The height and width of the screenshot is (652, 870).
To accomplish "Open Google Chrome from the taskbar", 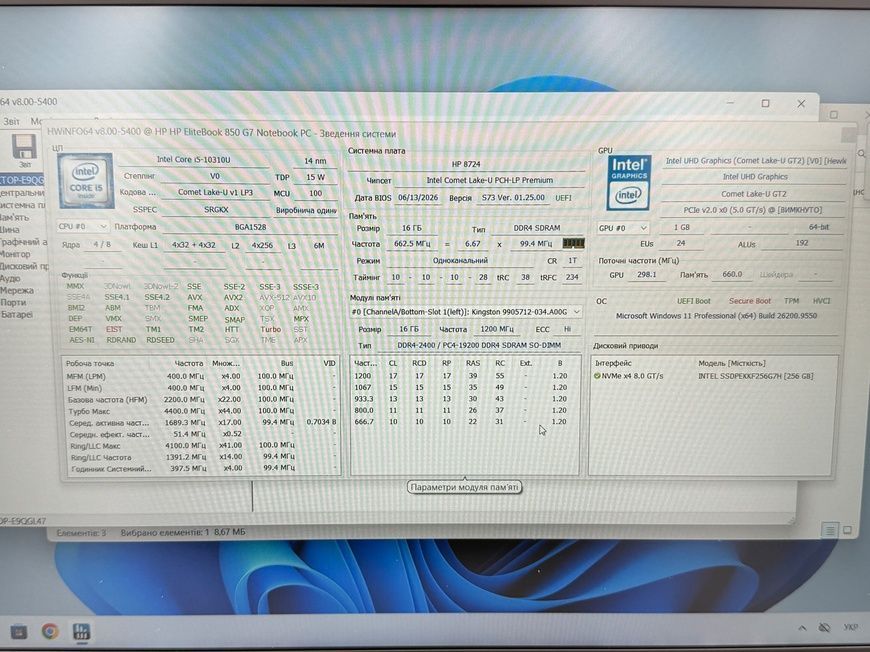I will 50,631.
